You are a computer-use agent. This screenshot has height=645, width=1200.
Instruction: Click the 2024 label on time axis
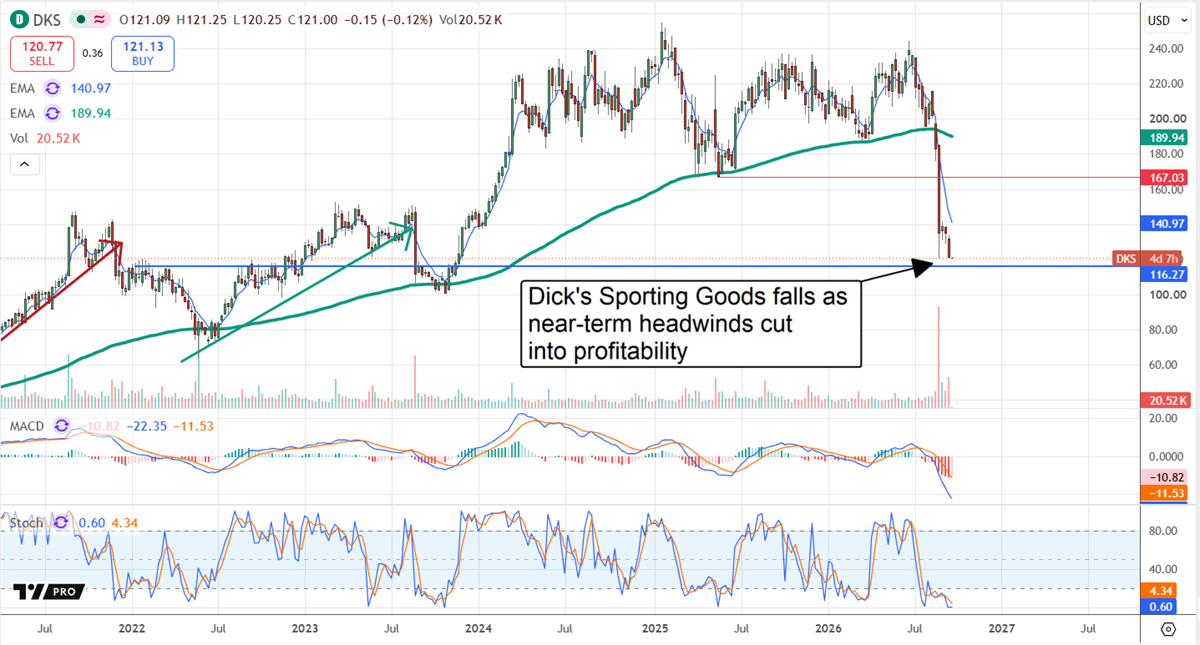point(477,628)
